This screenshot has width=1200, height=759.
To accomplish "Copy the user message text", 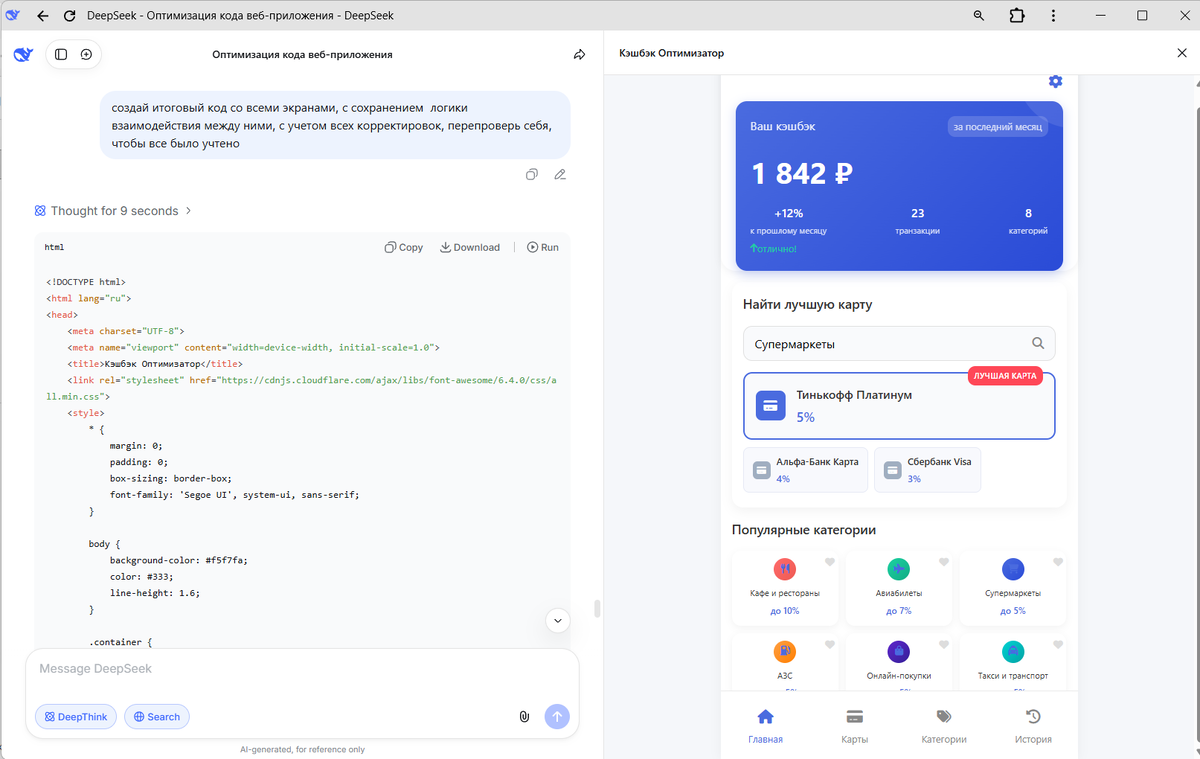I will coord(532,174).
